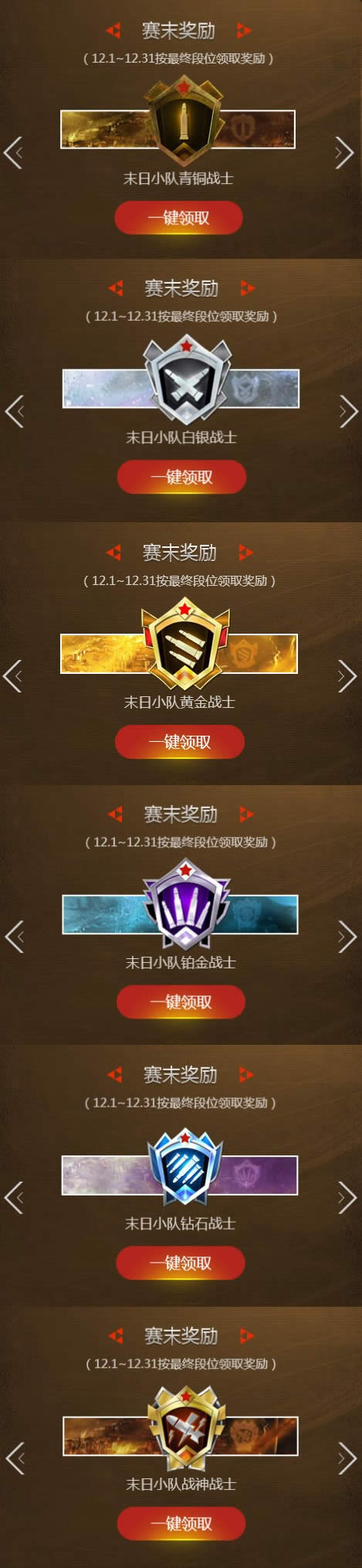Go to next reward from bronze panel

coord(344,153)
